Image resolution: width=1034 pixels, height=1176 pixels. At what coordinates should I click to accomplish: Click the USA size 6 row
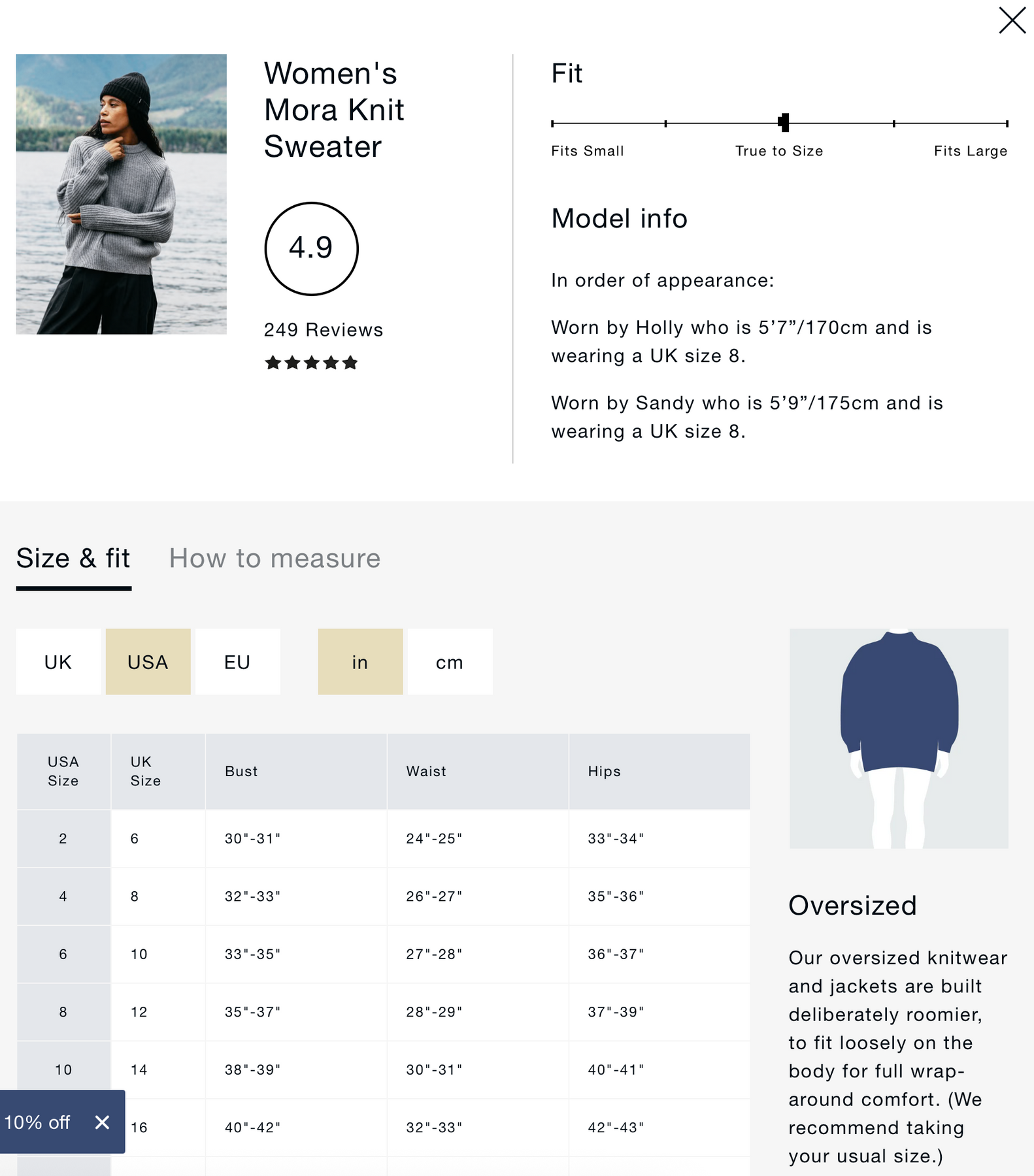(x=383, y=954)
